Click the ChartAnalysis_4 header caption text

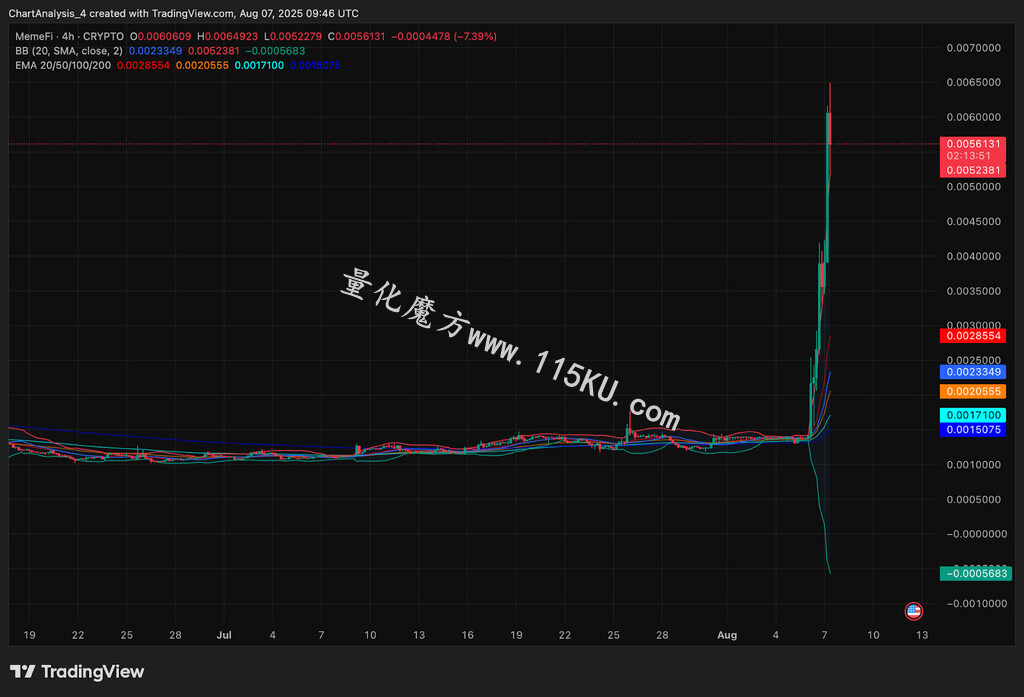click(x=184, y=13)
